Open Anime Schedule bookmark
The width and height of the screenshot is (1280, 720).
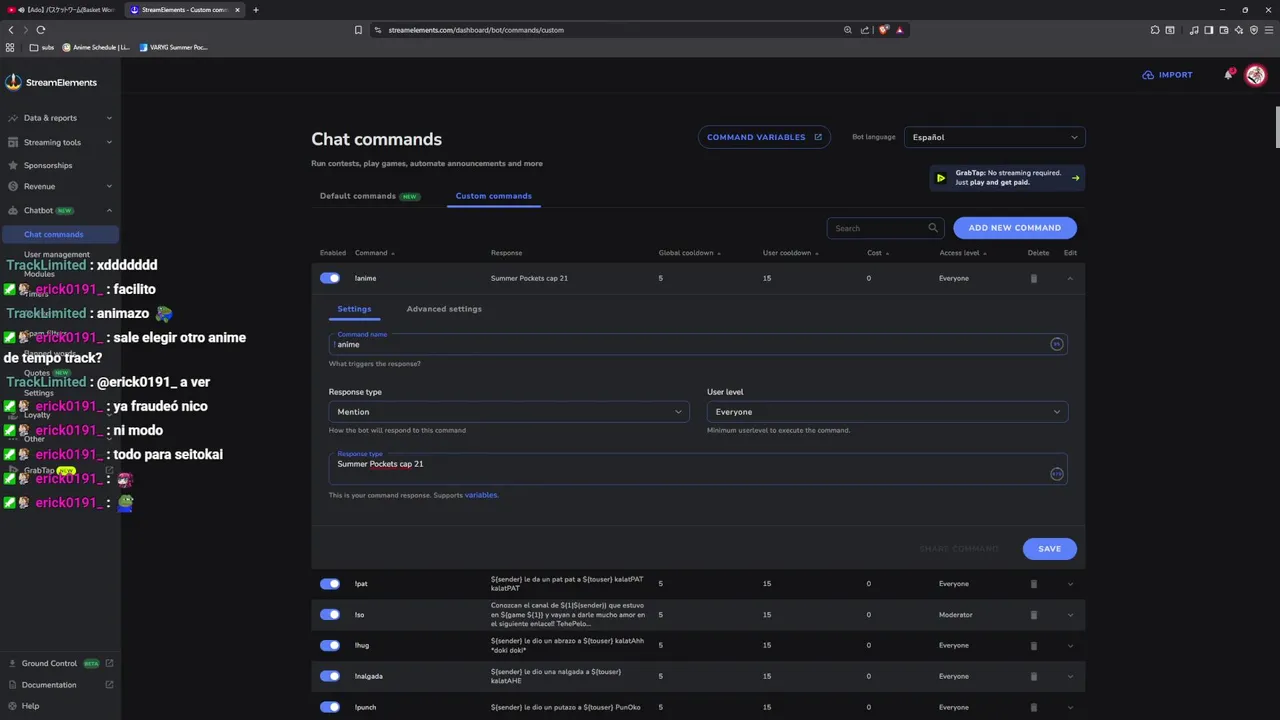pyautogui.click(x=97, y=47)
